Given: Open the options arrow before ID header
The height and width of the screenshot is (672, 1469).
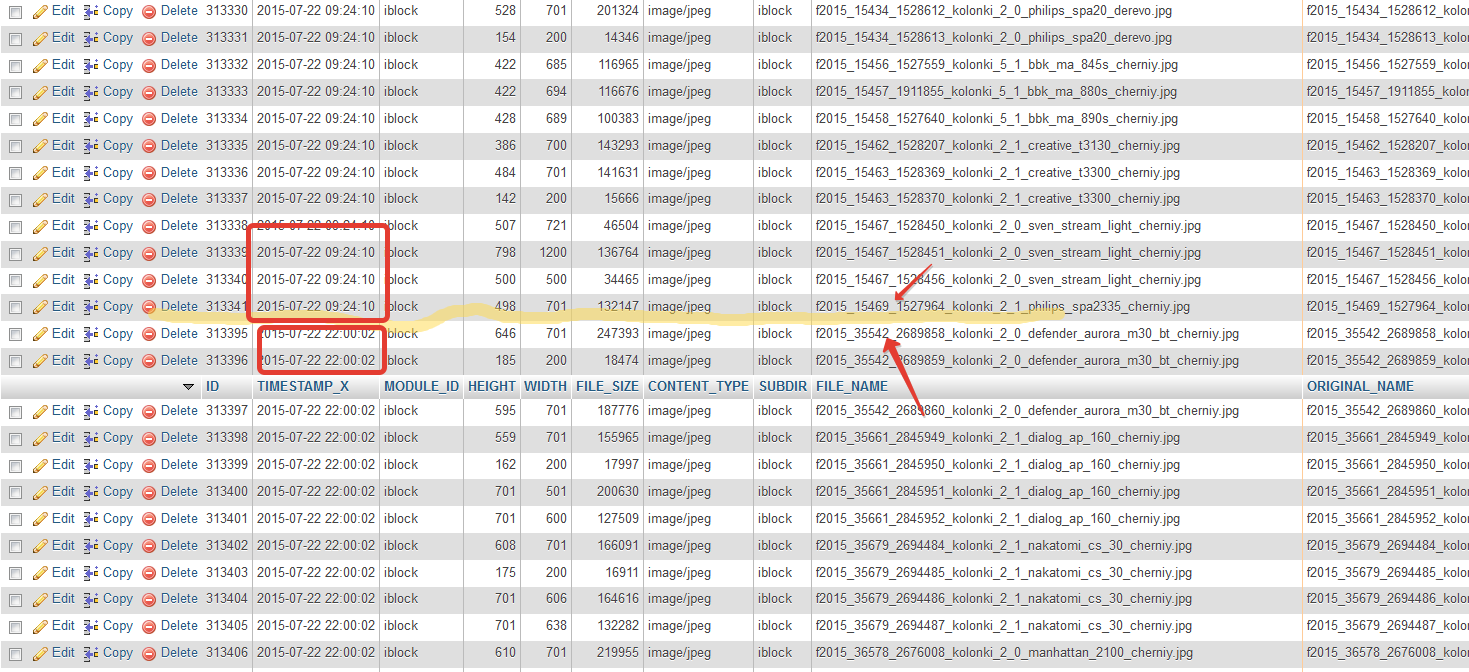Looking at the screenshot, I should (188, 386).
